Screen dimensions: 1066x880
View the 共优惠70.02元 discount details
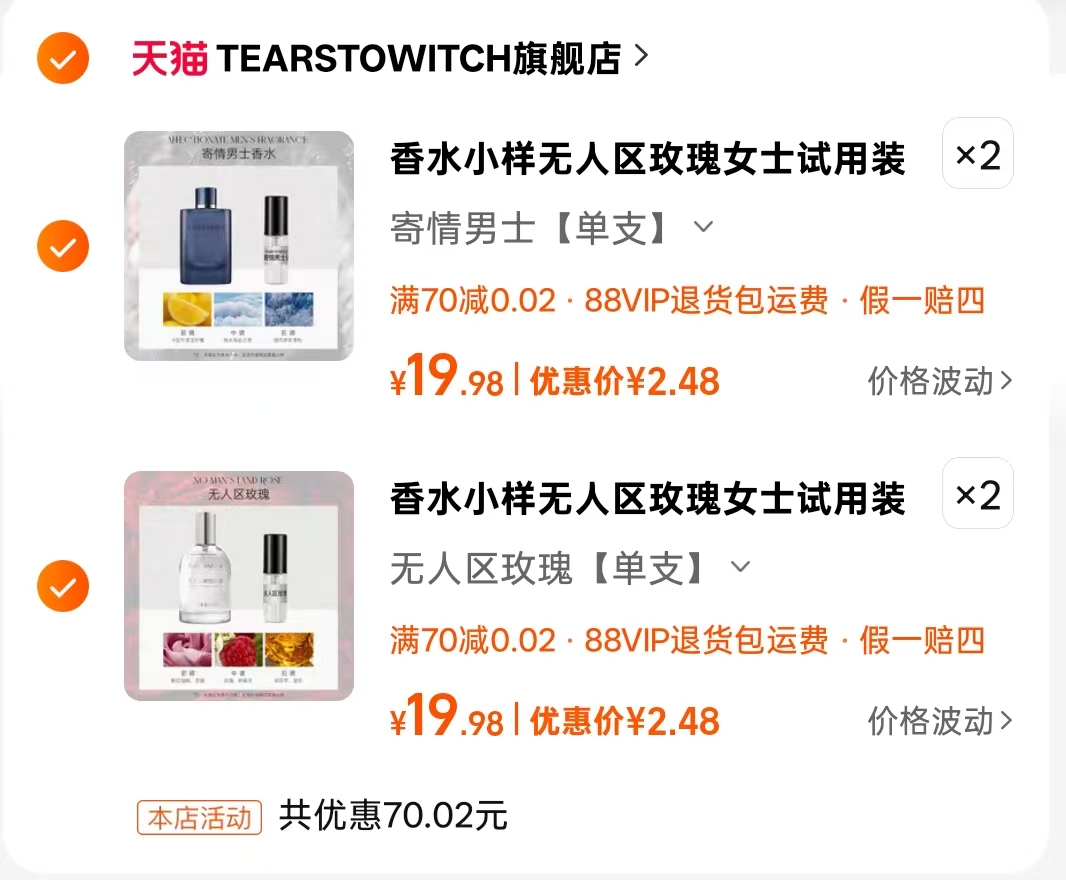point(393,815)
